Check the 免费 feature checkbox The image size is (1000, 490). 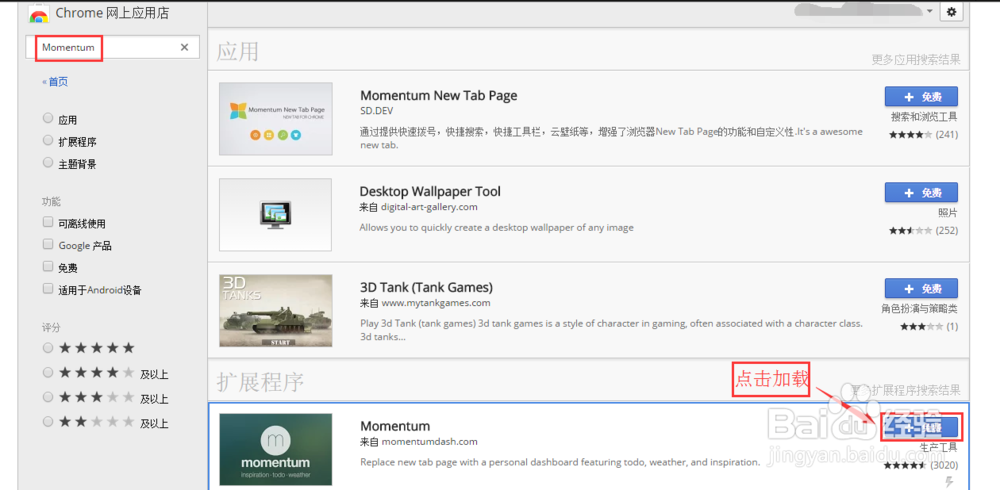coord(48,267)
